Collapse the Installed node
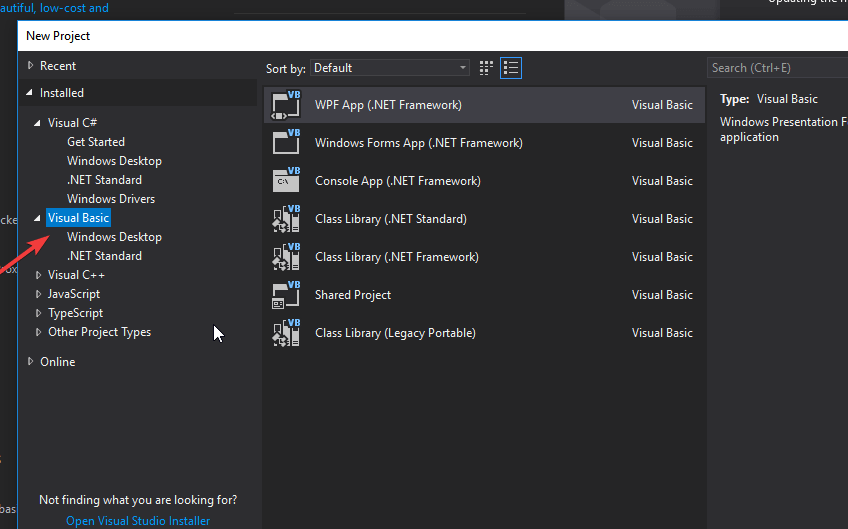The image size is (848, 529). click(30, 93)
